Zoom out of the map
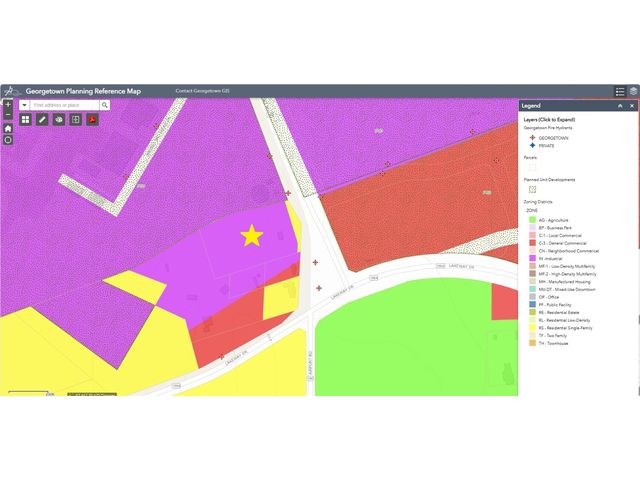 8,115
